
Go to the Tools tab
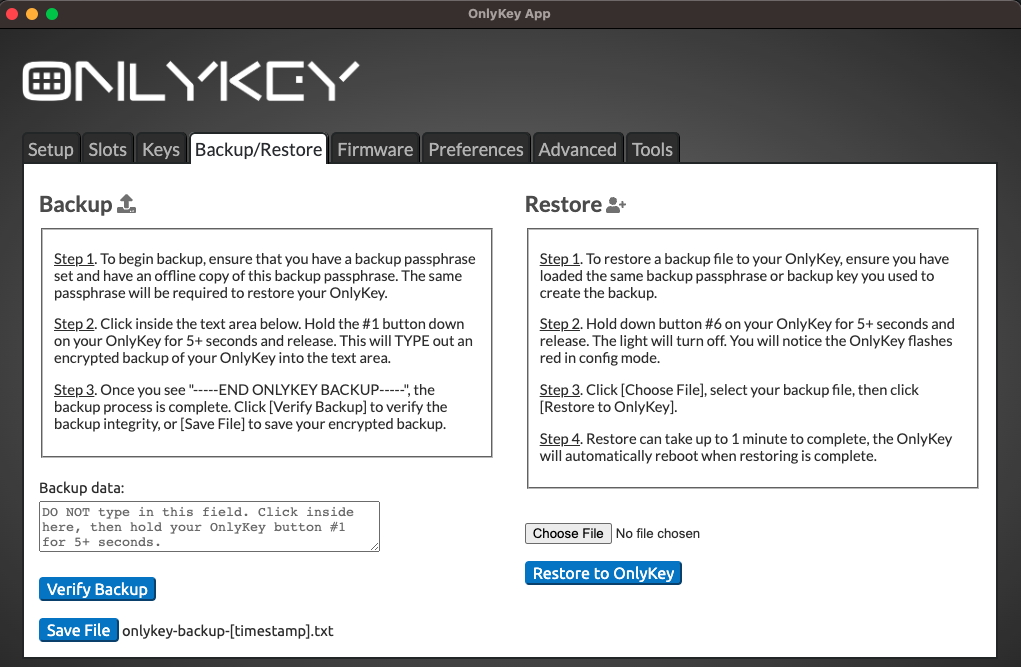pos(652,149)
